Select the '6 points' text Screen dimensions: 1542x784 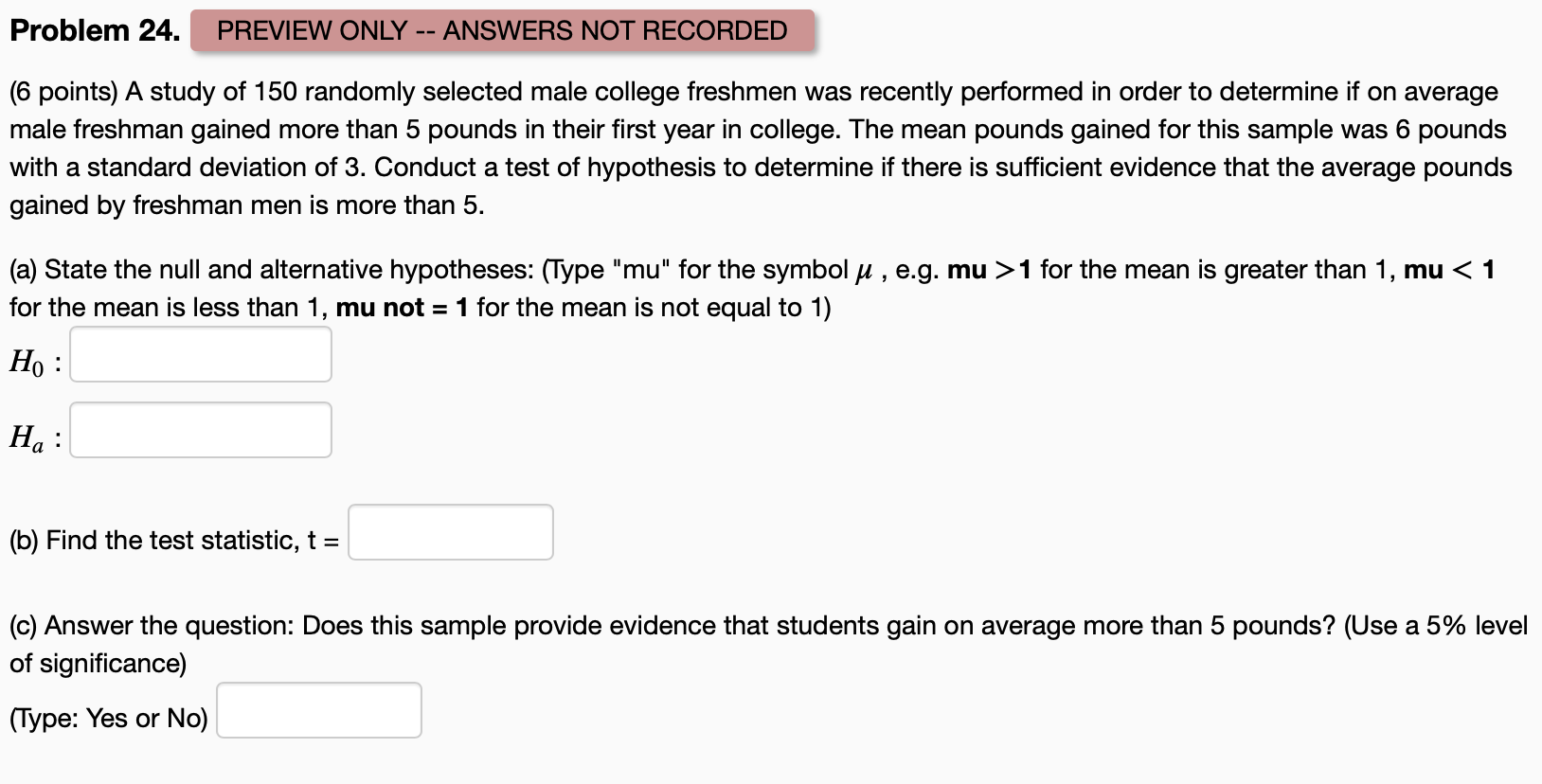coord(64,91)
